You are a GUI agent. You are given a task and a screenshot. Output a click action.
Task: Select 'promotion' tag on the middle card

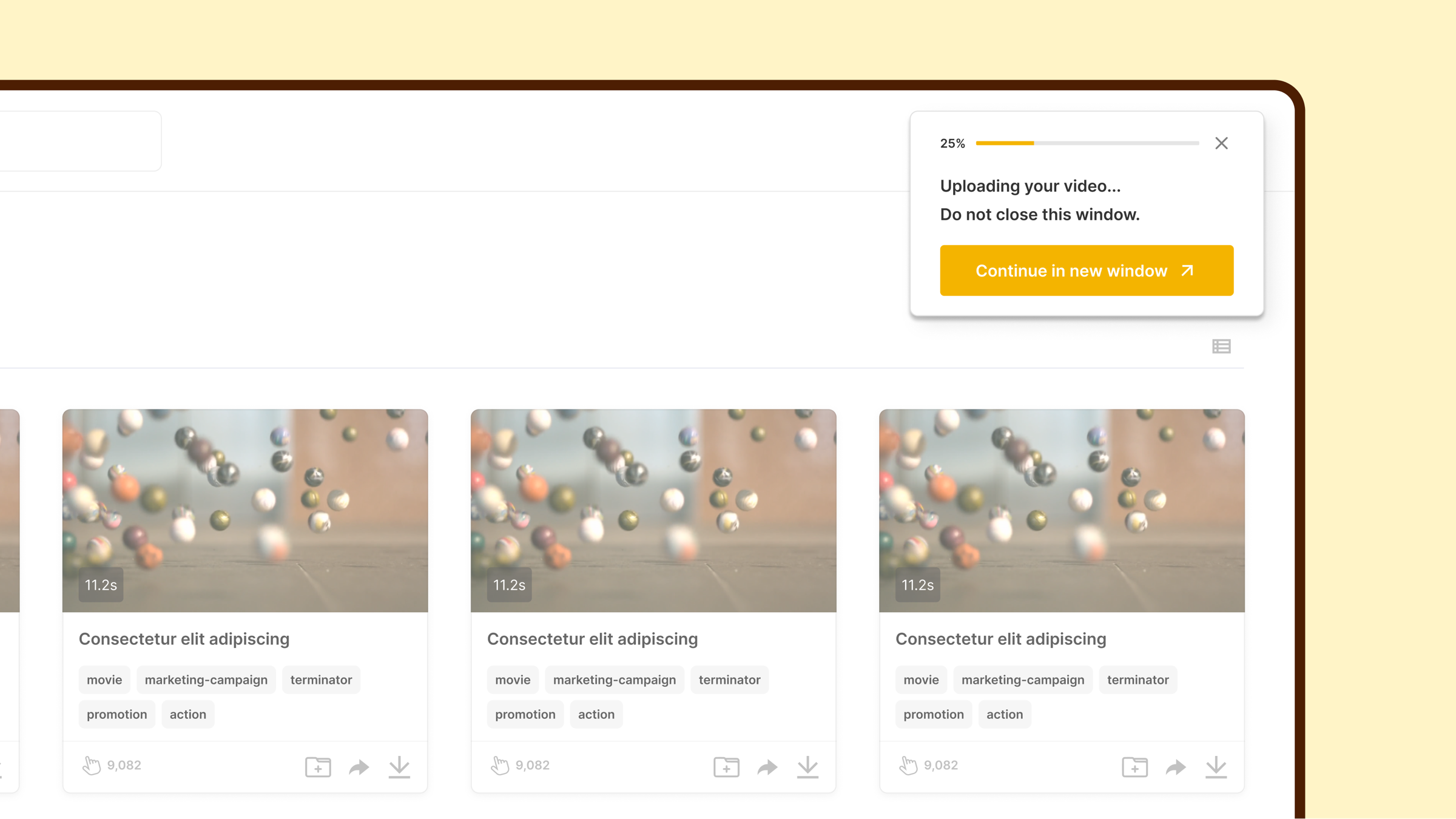point(525,714)
